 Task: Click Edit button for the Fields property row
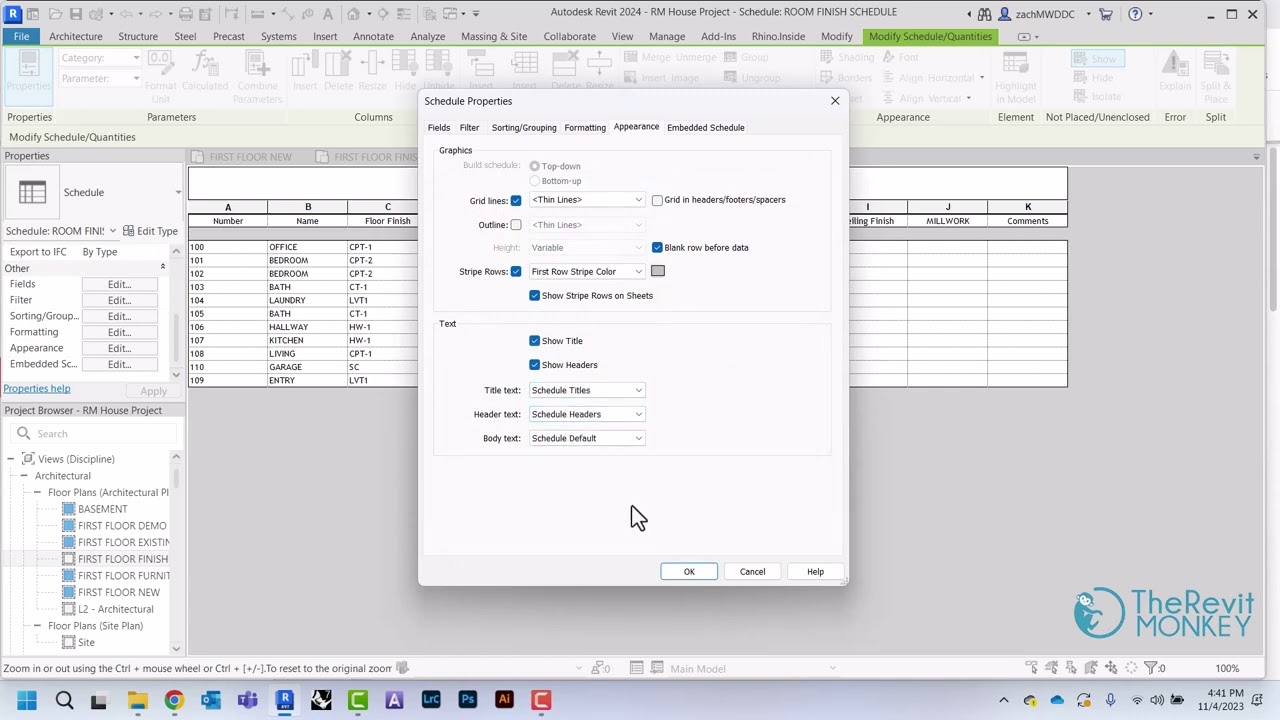(x=119, y=284)
